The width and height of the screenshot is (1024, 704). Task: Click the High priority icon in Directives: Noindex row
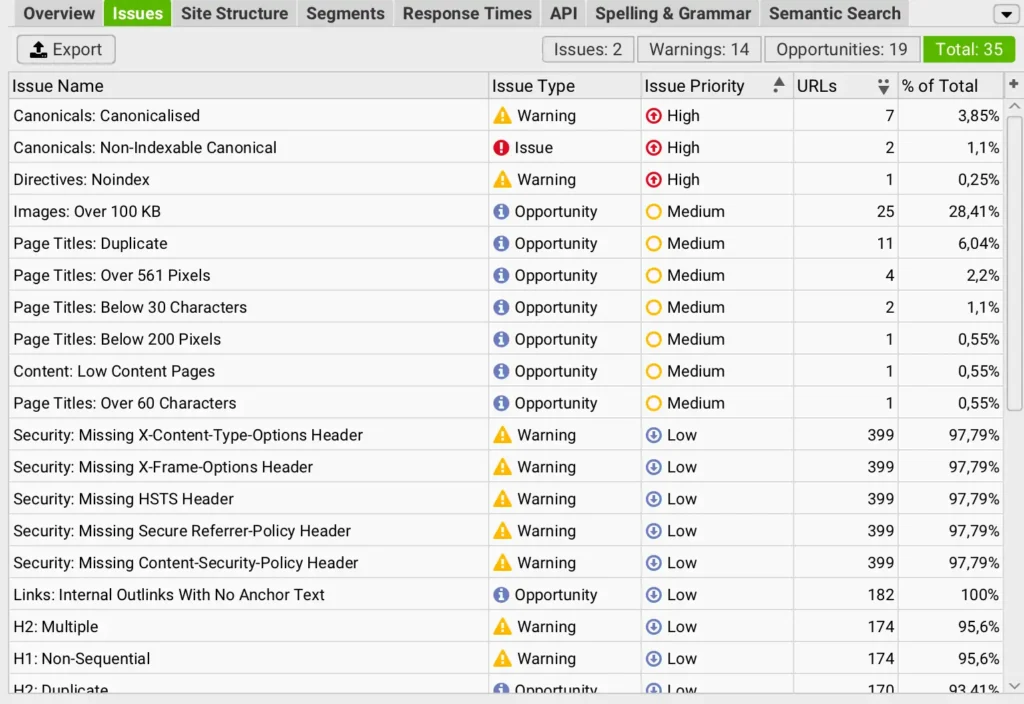click(x=654, y=180)
